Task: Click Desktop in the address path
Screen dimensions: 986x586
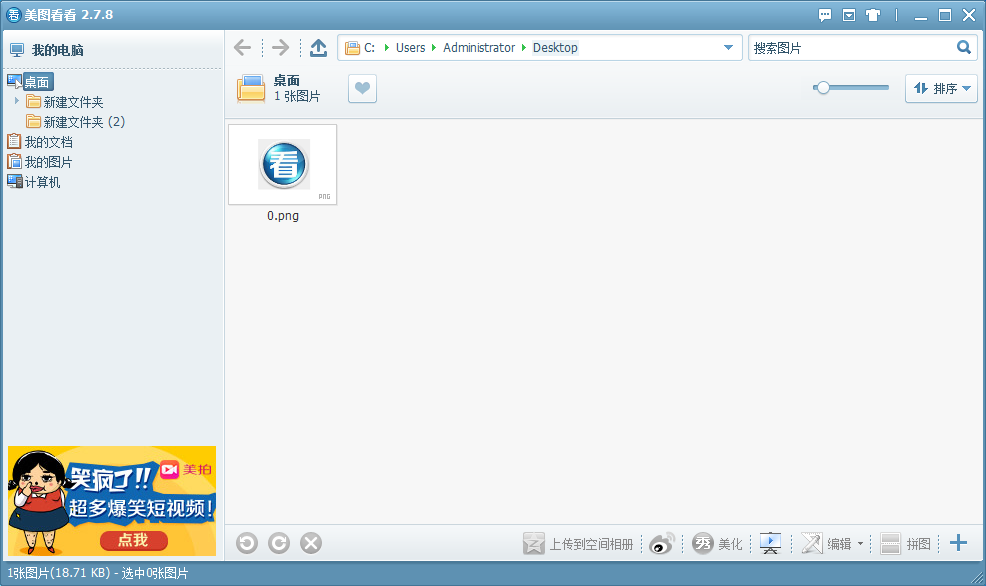Action: pos(555,48)
